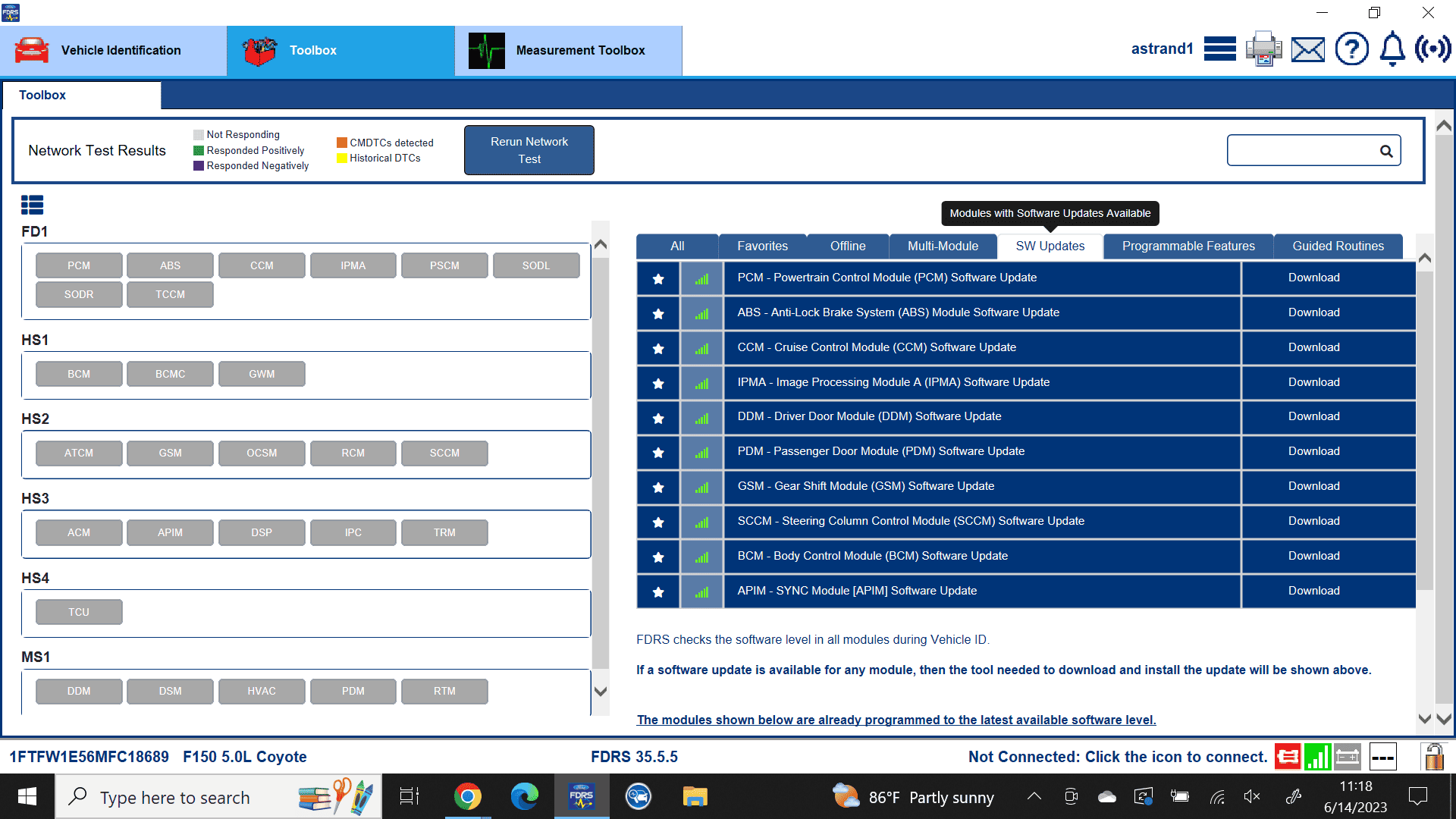
Task: Show hidden system tray icons chevron
Action: [x=1034, y=796]
